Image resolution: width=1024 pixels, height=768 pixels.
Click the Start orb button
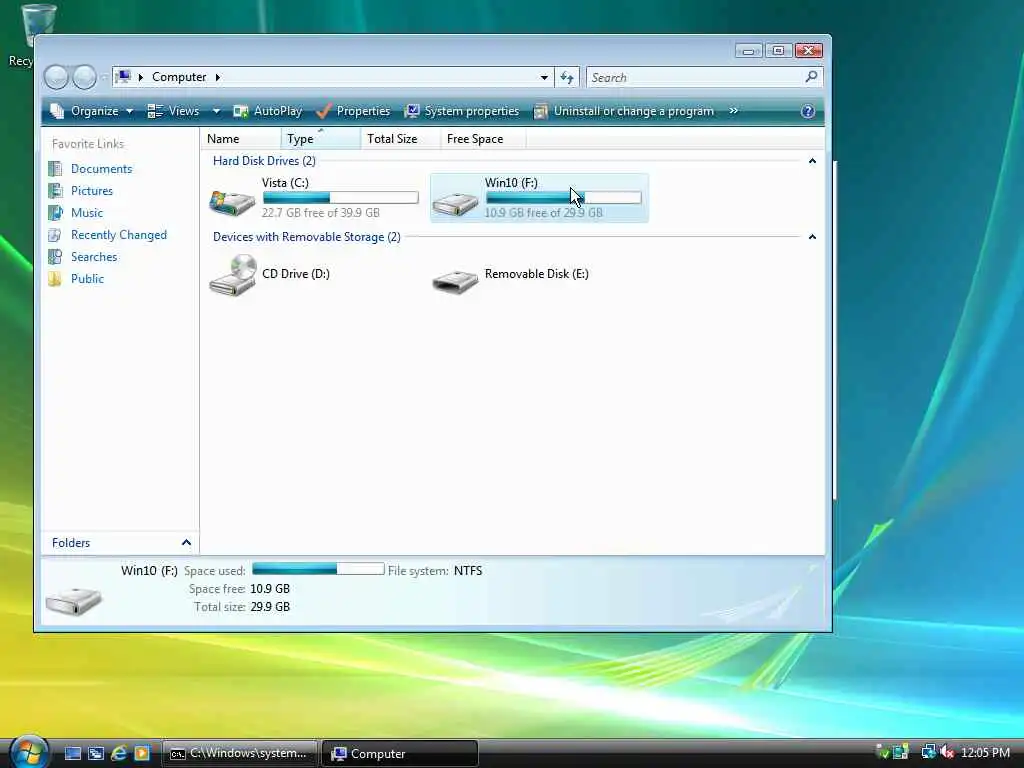point(29,752)
